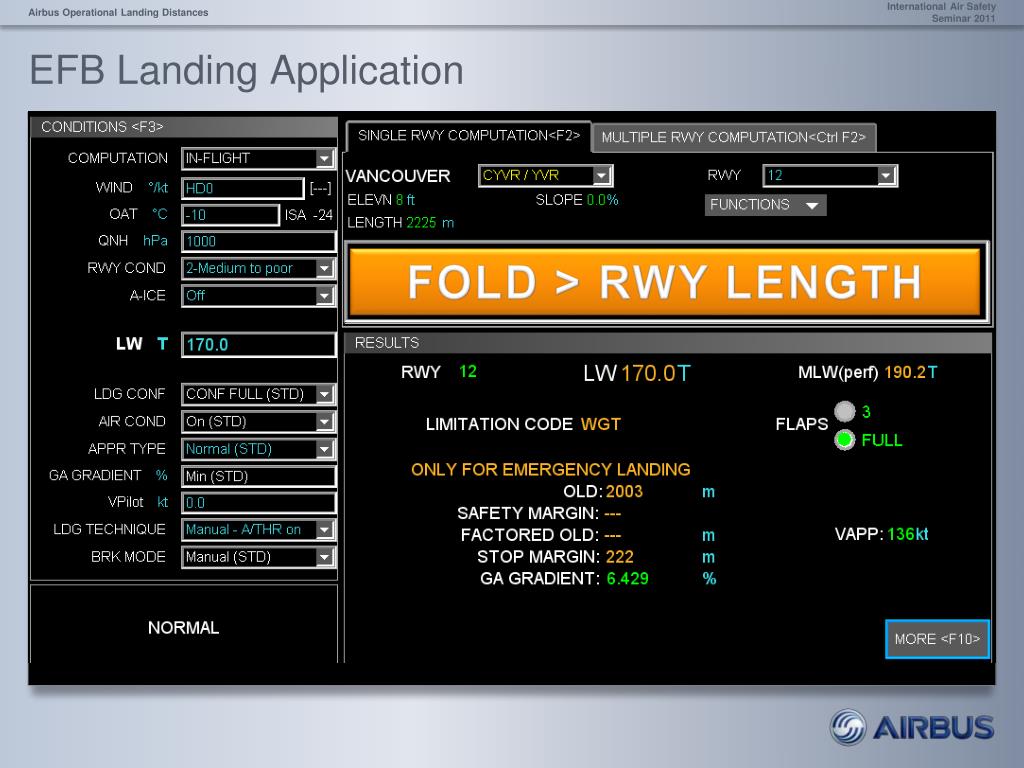The height and width of the screenshot is (768, 1024).
Task: Open the FUNCTIONS menu
Action: coord(765,205)
